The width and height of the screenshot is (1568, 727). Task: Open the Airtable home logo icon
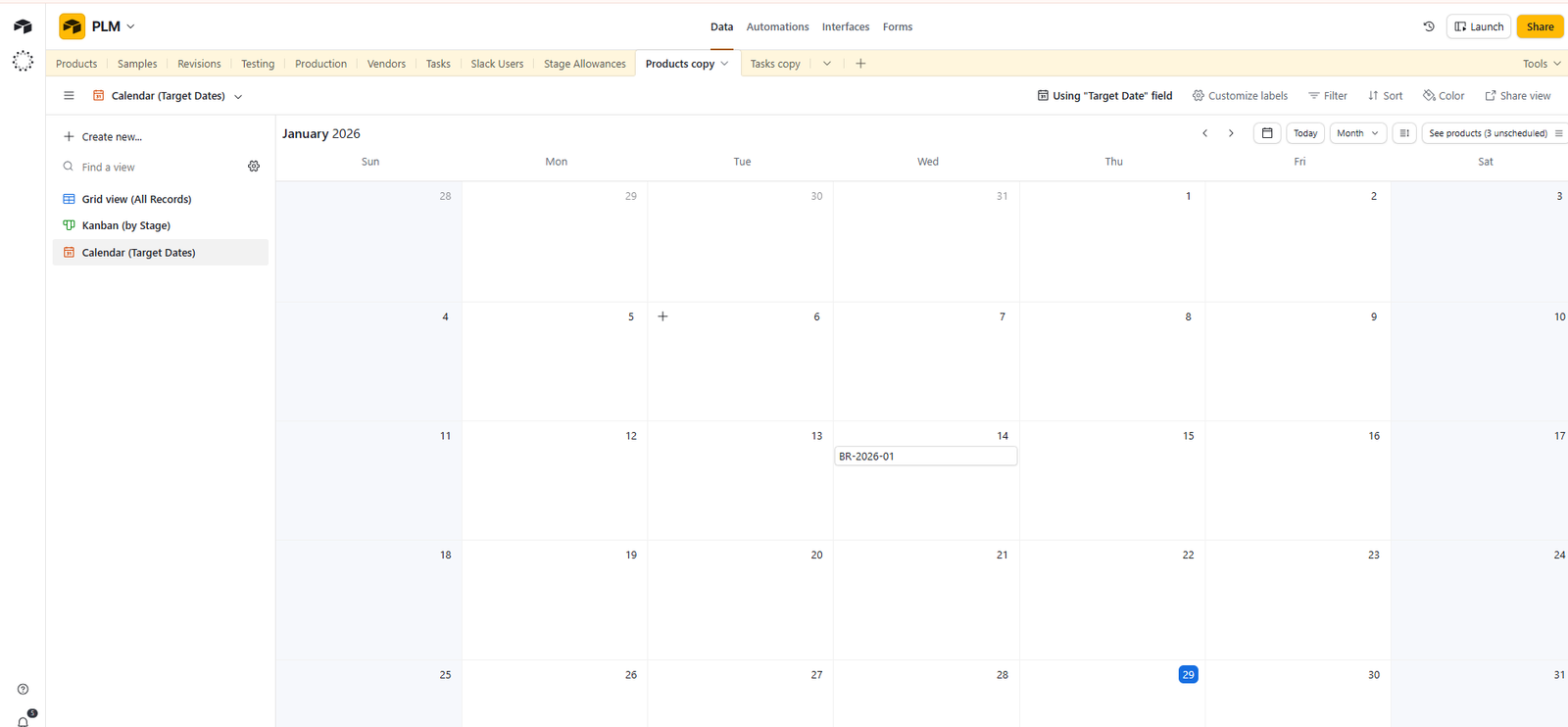tap(23, 26)
